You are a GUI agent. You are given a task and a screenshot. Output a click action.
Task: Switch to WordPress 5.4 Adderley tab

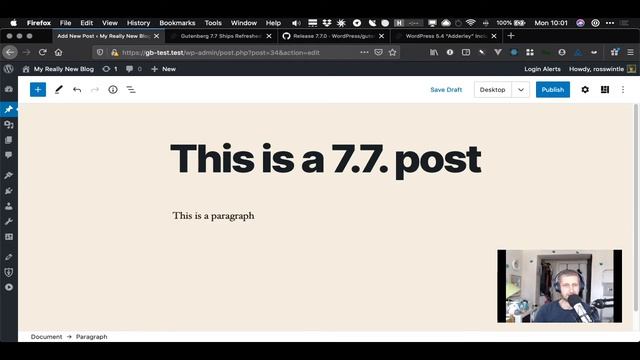point(446,36)
